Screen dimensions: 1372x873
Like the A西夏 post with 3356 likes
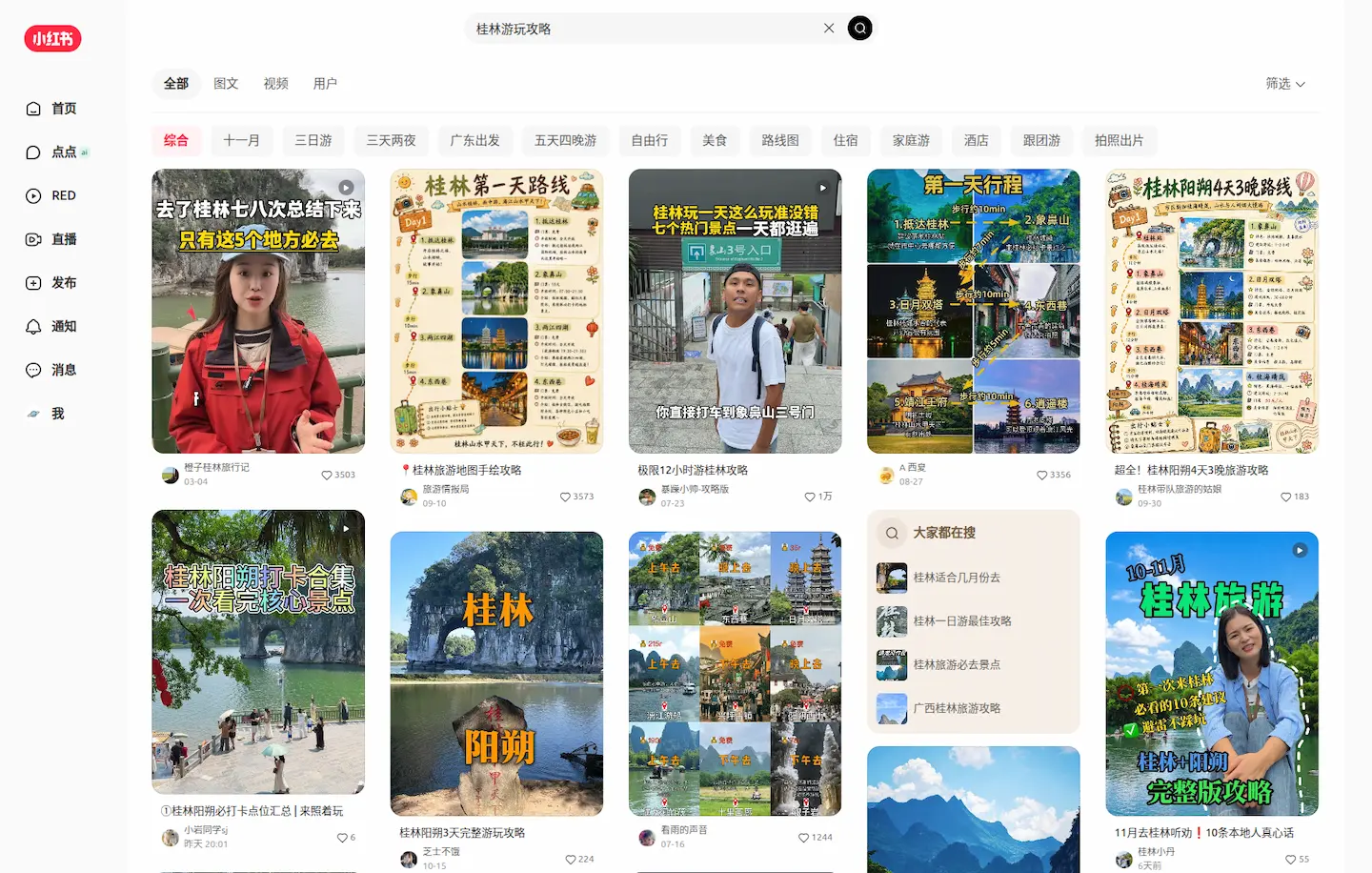click(1042, 475)
